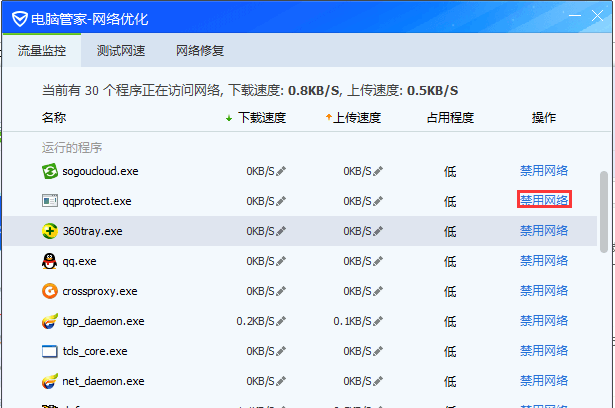Click 禁用网络 for qqprotect.exe

pyautogui.click(x=544, y=200)
